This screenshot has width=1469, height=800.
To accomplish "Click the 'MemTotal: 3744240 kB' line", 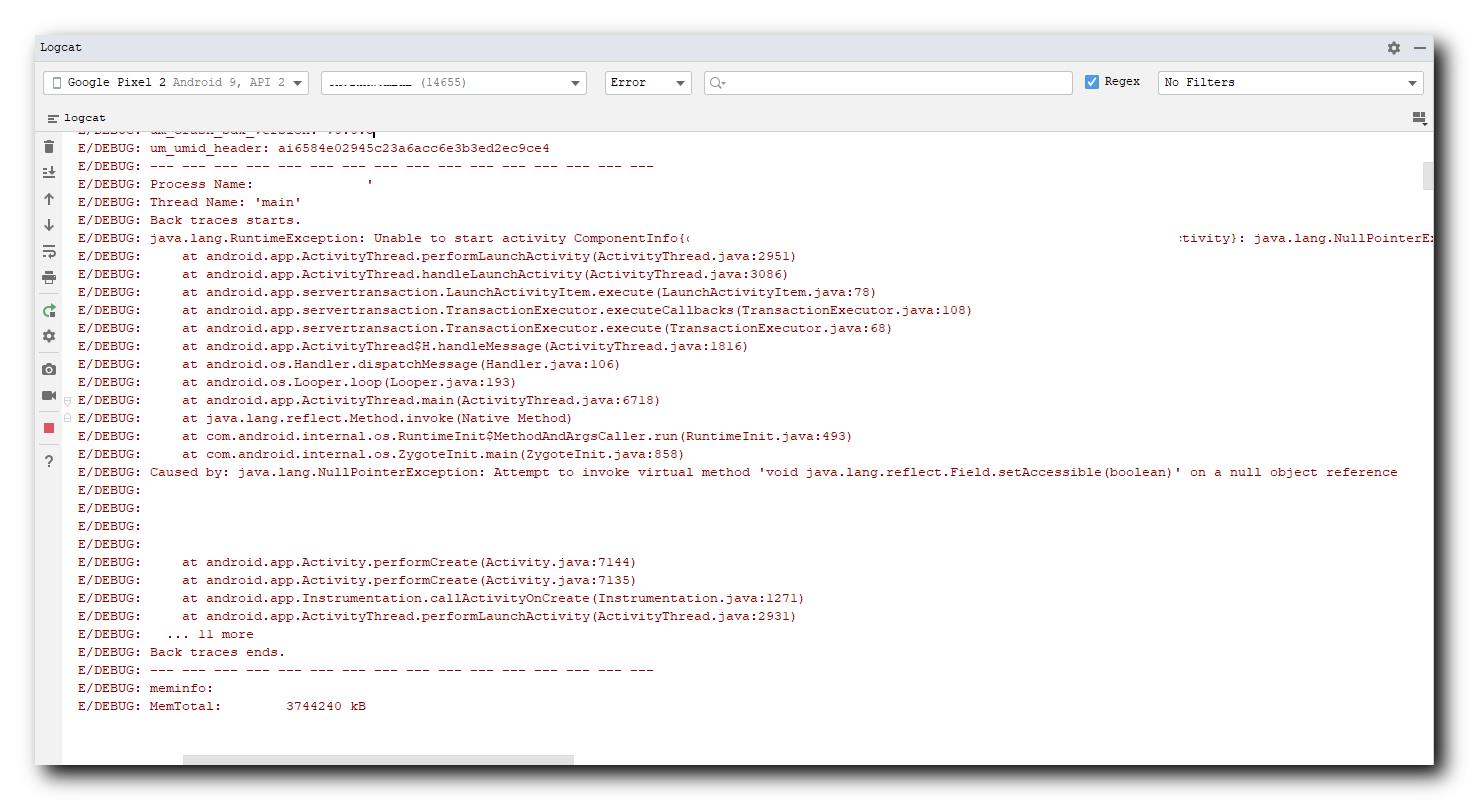I will coord(221,706).
